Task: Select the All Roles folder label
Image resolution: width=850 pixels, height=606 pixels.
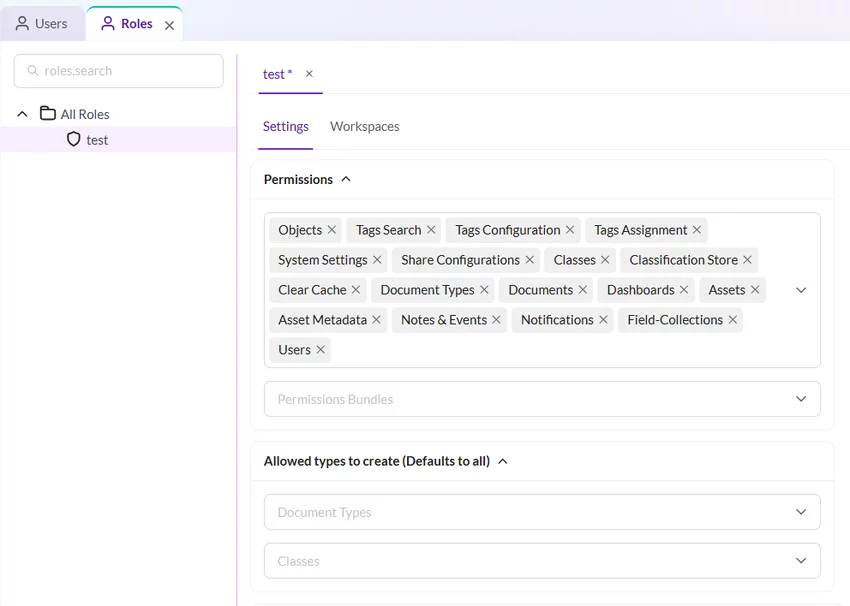Action: (x=85, y=114)
